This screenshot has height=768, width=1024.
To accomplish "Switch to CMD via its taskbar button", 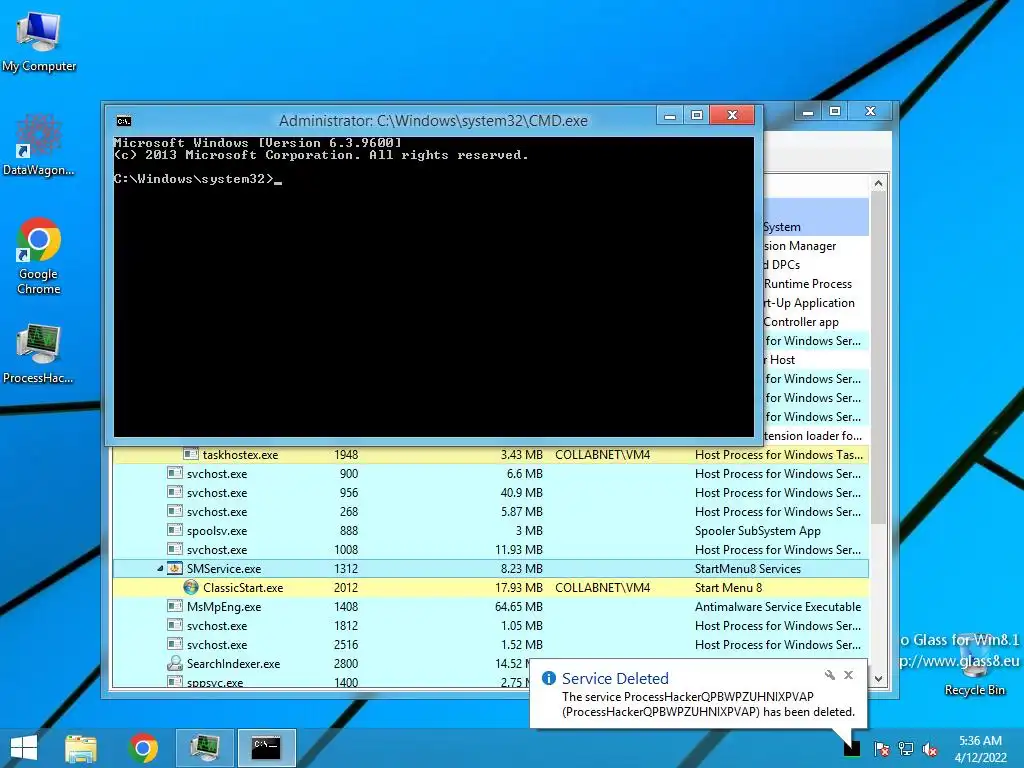I will point(266,748).
